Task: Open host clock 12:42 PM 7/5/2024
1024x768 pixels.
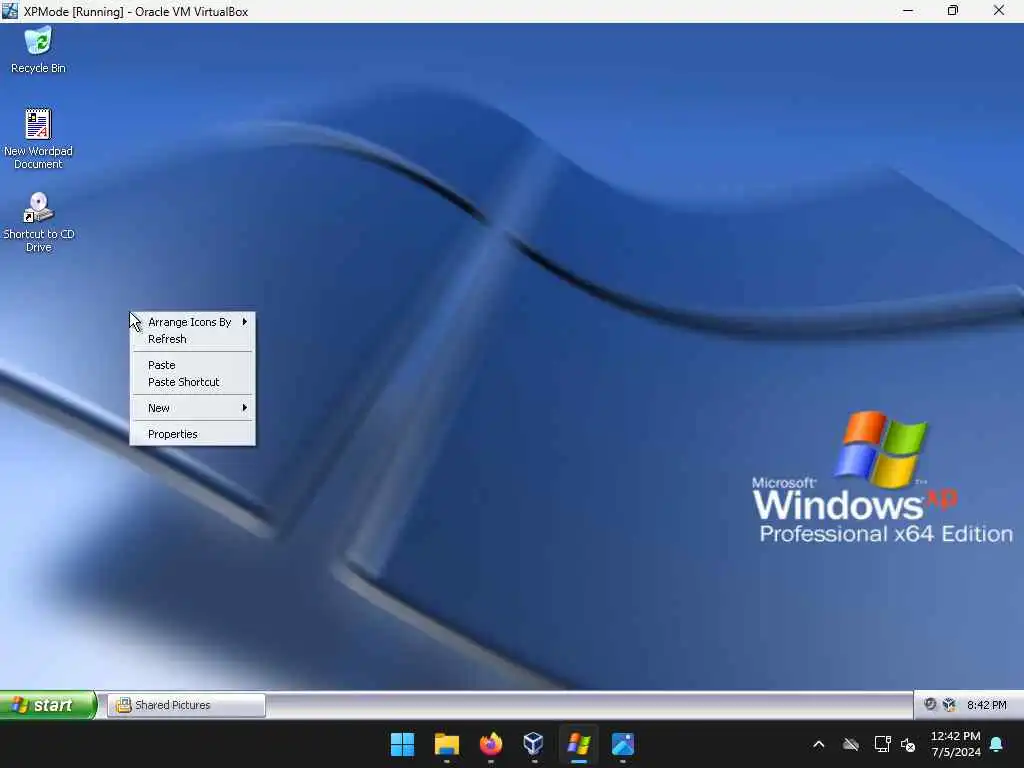Action: point(955,744)
